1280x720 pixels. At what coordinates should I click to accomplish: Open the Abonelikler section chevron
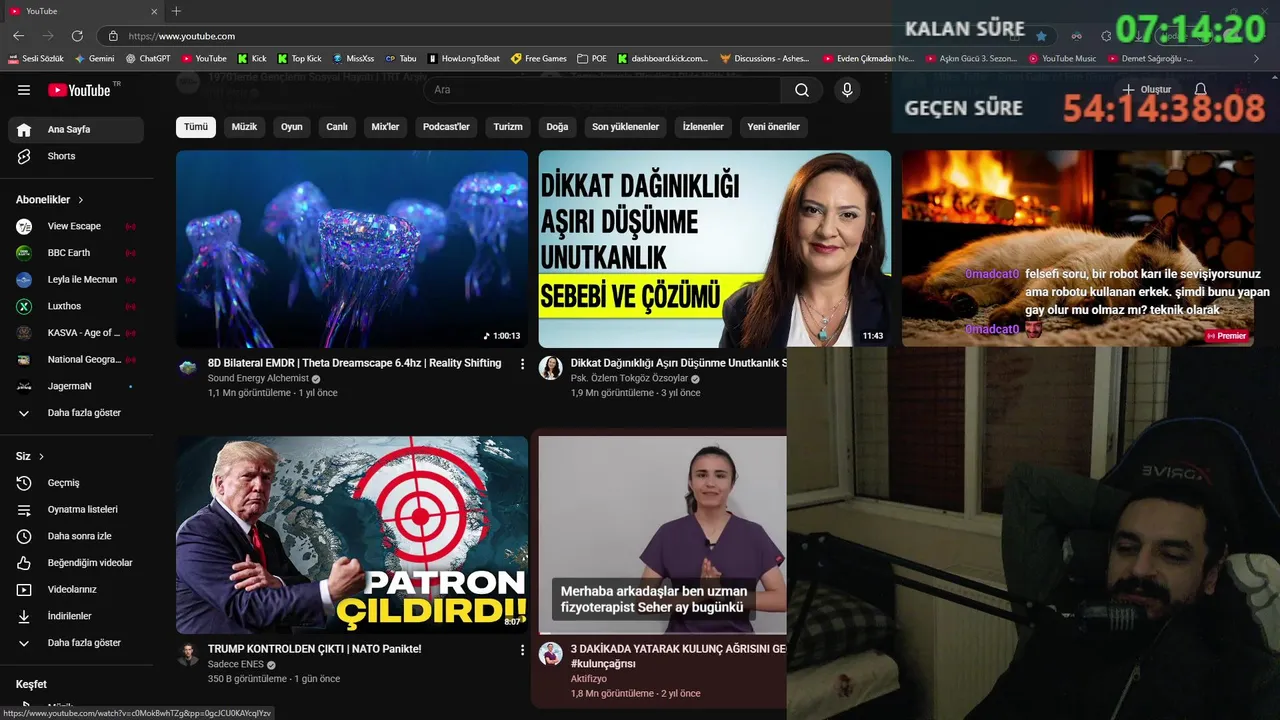pos(81,200)
